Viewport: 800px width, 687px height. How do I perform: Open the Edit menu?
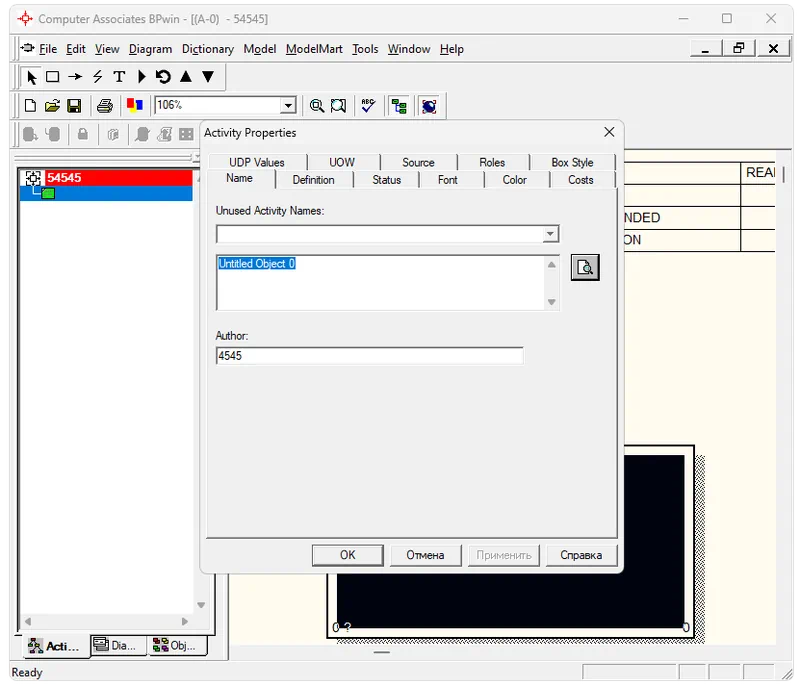coord(76,49)
